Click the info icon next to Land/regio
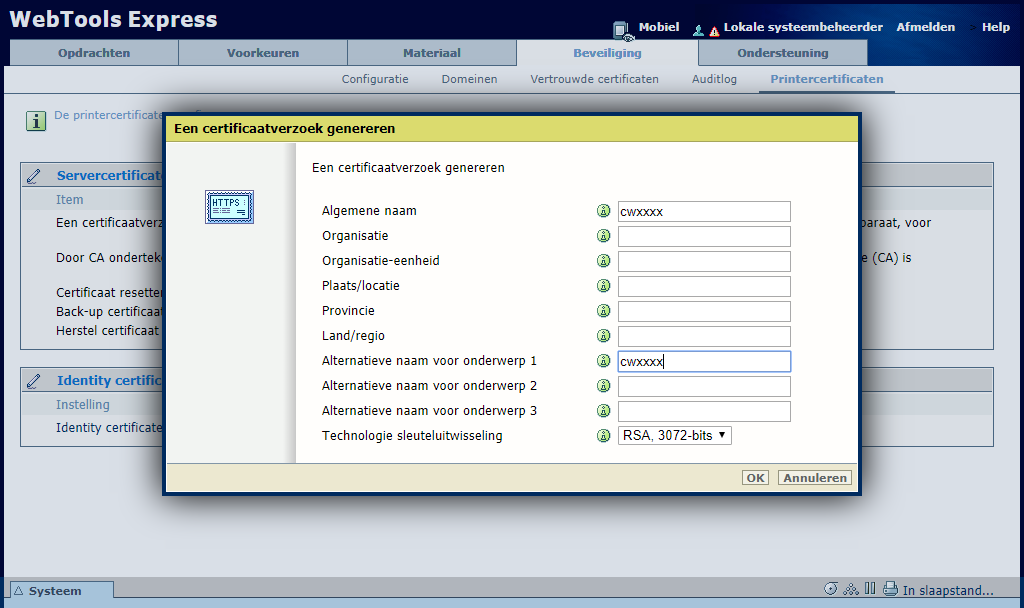 pyautogui.click(x=603, y=336)
